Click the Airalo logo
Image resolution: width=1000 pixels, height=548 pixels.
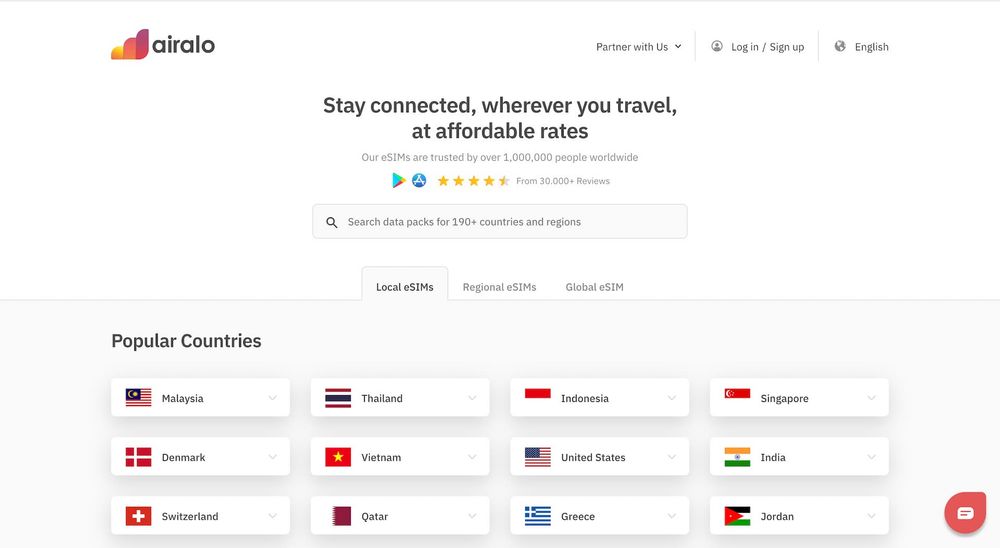click(x=163, y=45)
